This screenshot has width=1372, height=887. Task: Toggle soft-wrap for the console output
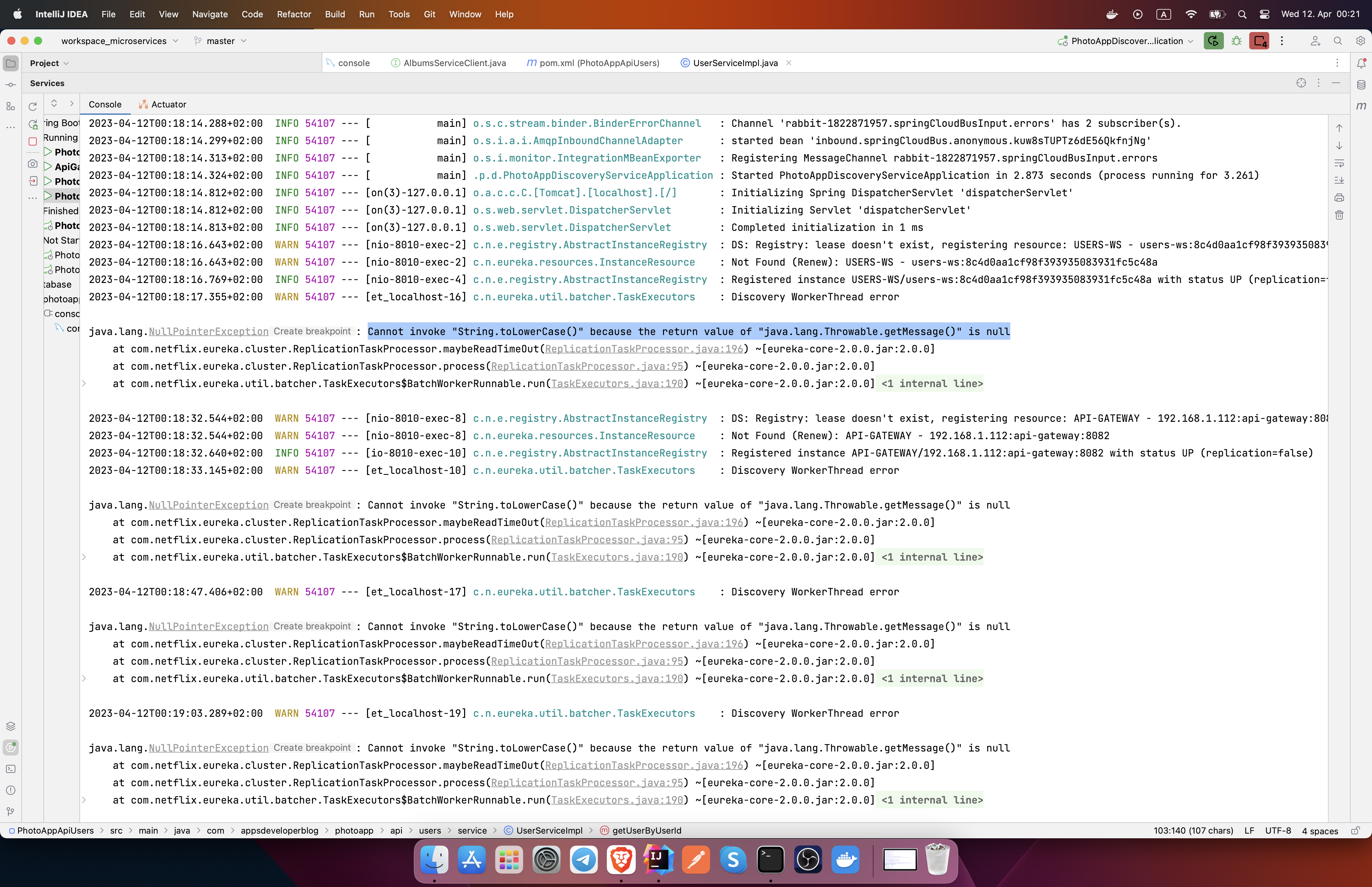click(1339, 163)
